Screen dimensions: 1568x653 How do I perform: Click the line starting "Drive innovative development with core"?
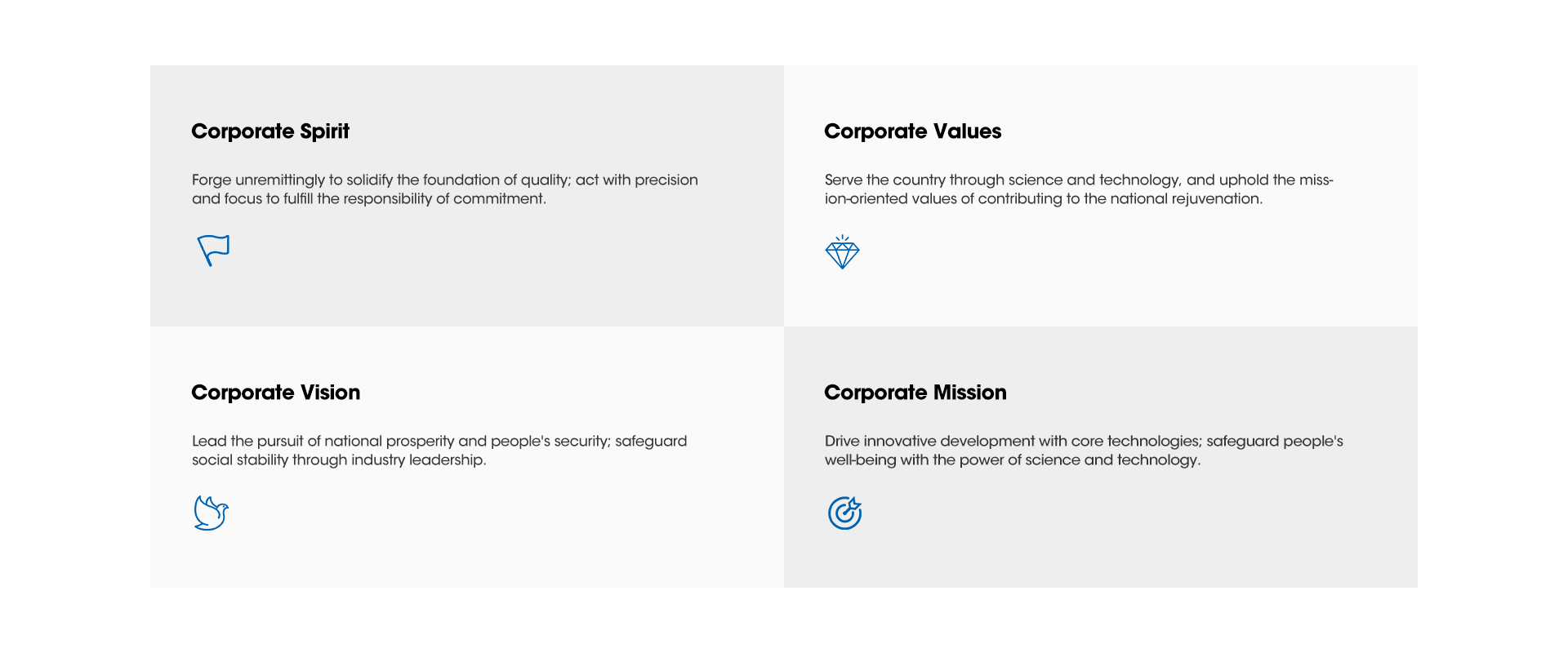tap(1083, 441)
